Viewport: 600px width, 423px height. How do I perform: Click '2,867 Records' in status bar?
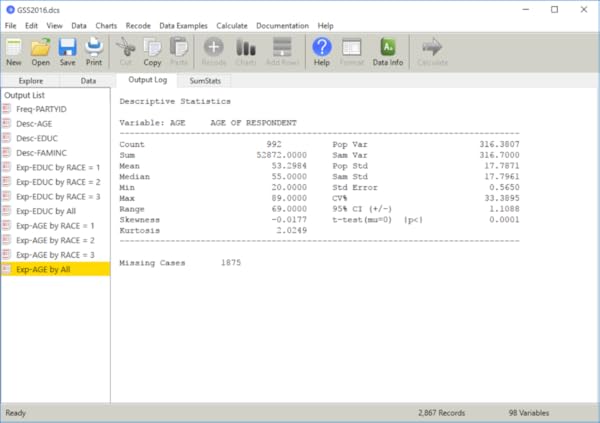(x=441, y=413)
